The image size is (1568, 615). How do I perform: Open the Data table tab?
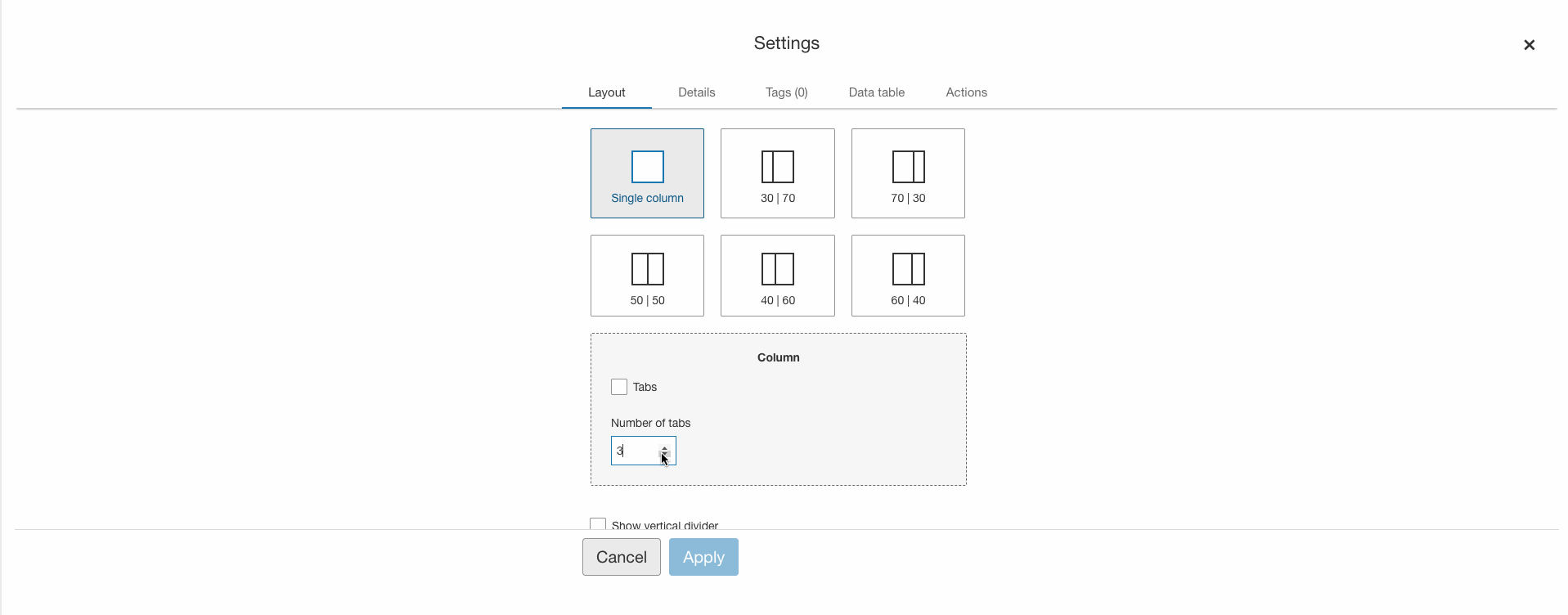876,92
